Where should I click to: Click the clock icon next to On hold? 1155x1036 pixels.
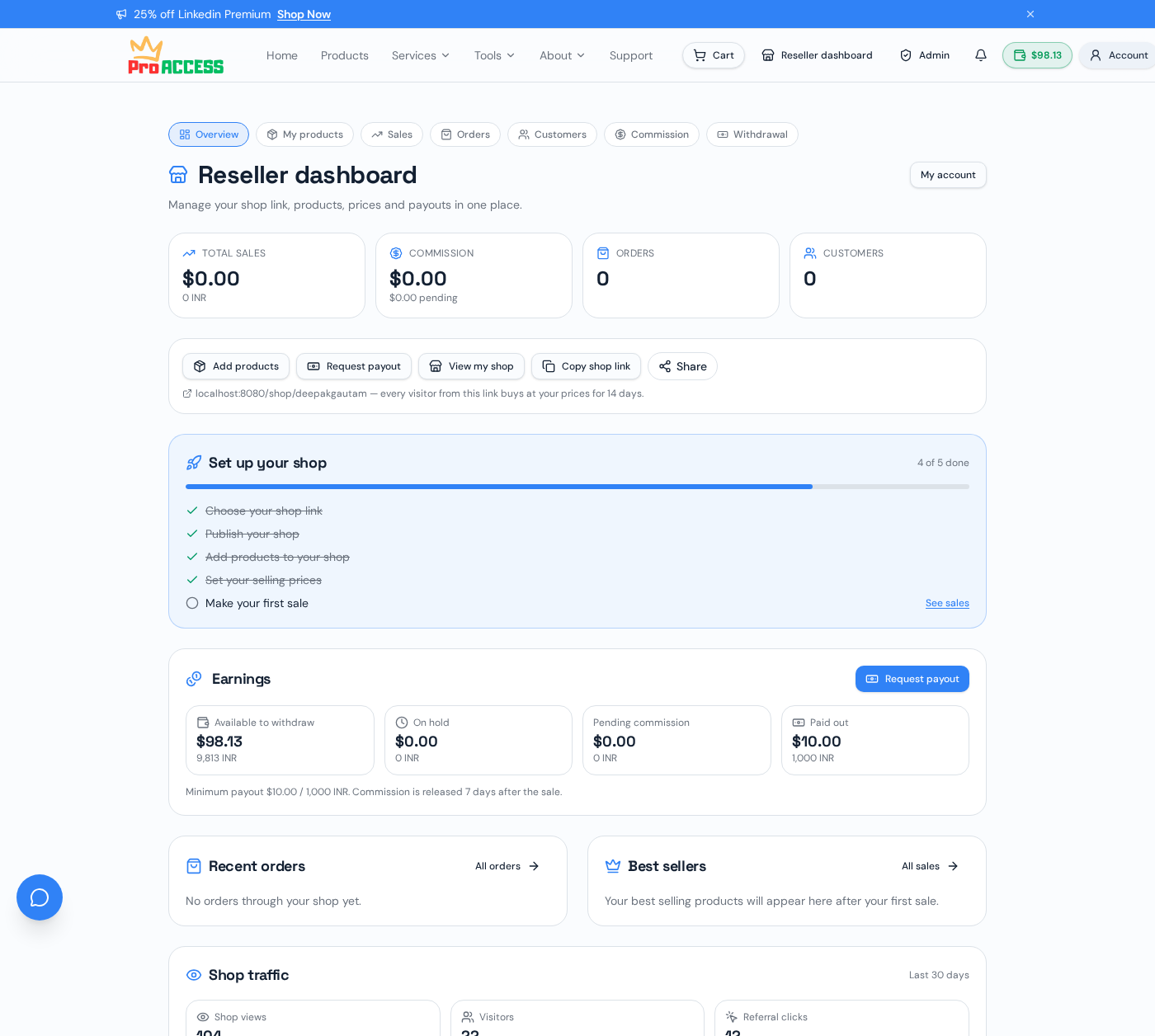(x=402, y=723)
